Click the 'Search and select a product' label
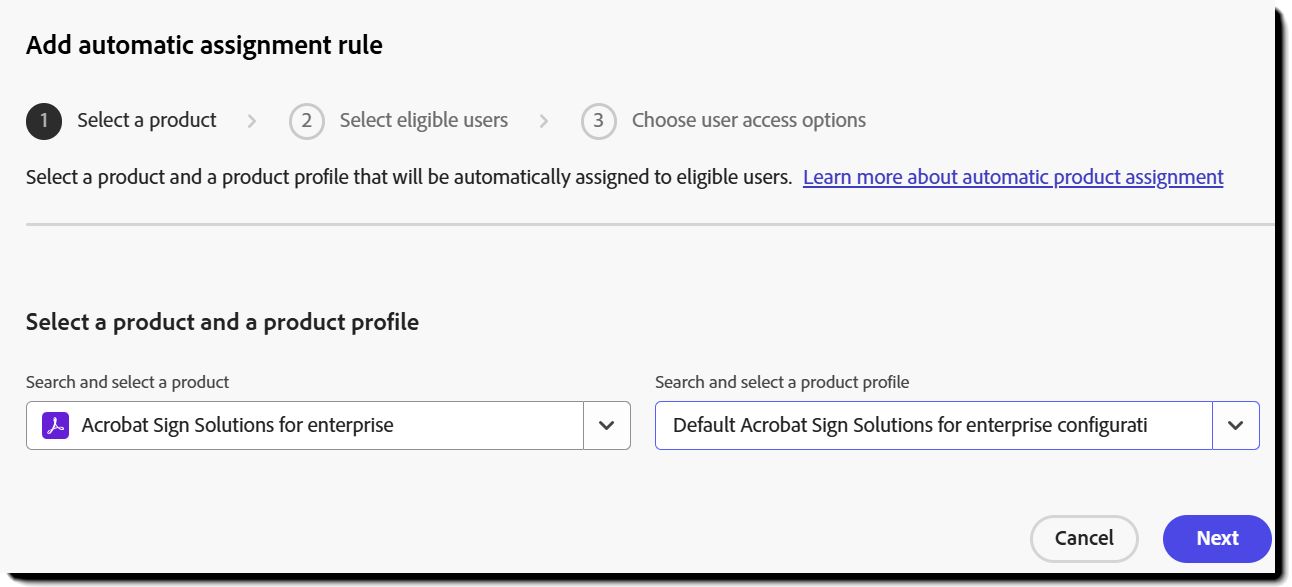 point(127,382)
